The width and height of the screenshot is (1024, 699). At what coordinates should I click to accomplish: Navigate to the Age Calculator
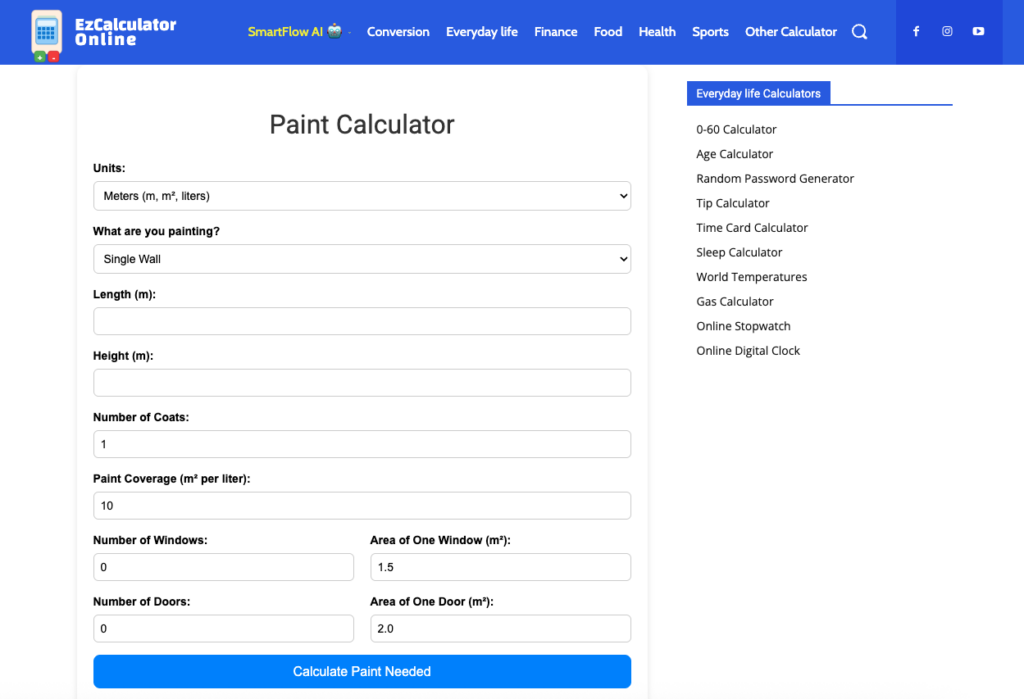pyautogui.click(x=734, y=153)
